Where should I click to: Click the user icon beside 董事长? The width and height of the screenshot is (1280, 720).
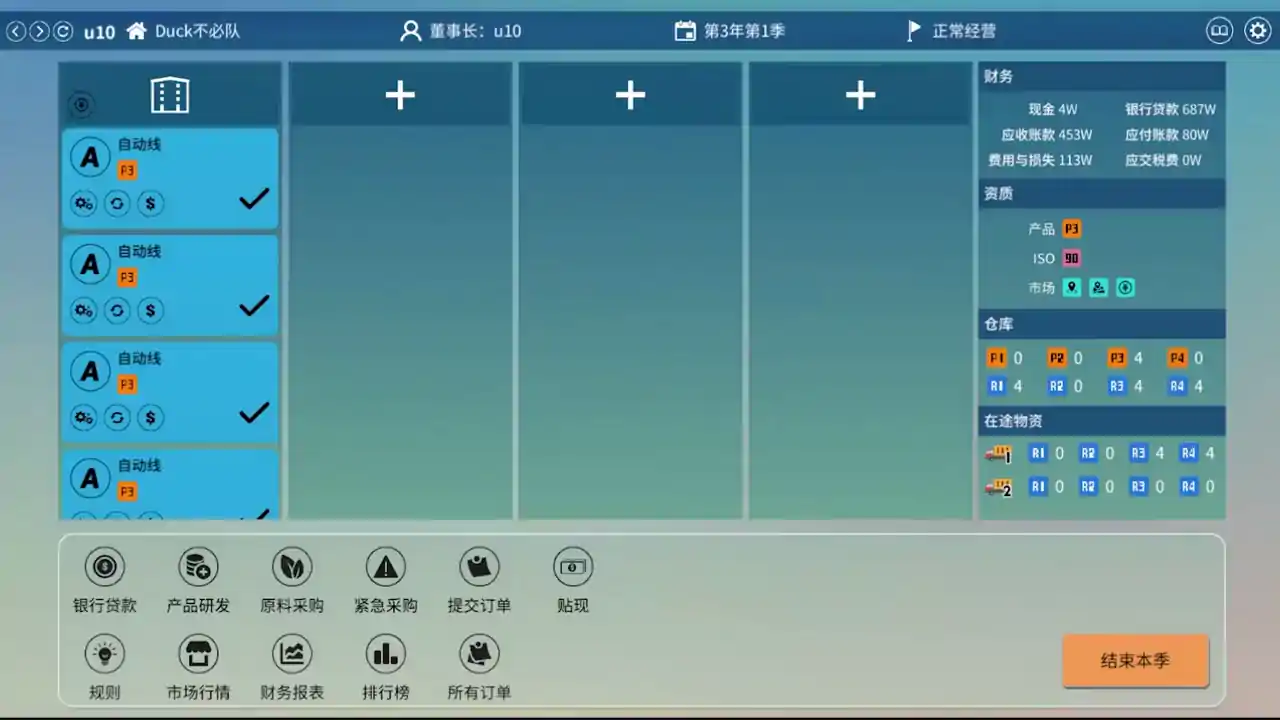pos(410,31)
